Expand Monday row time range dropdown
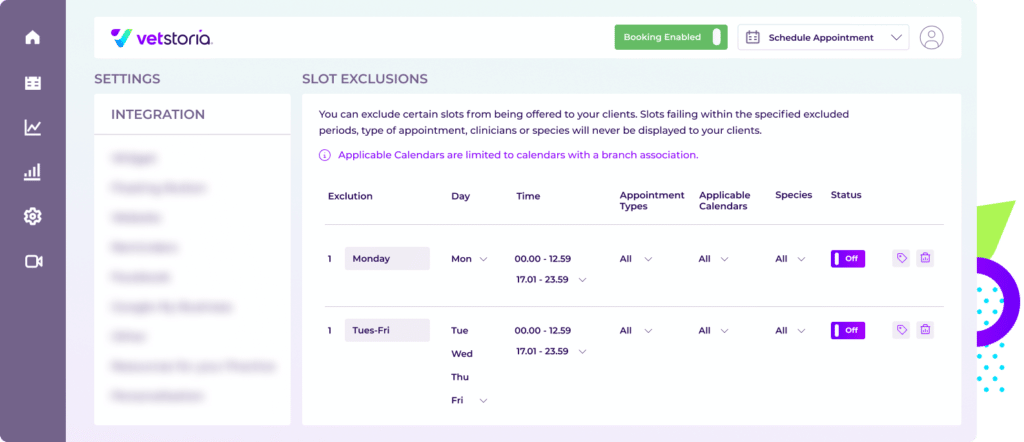Screen dimensions: 1024x442 tap(583, 280)
